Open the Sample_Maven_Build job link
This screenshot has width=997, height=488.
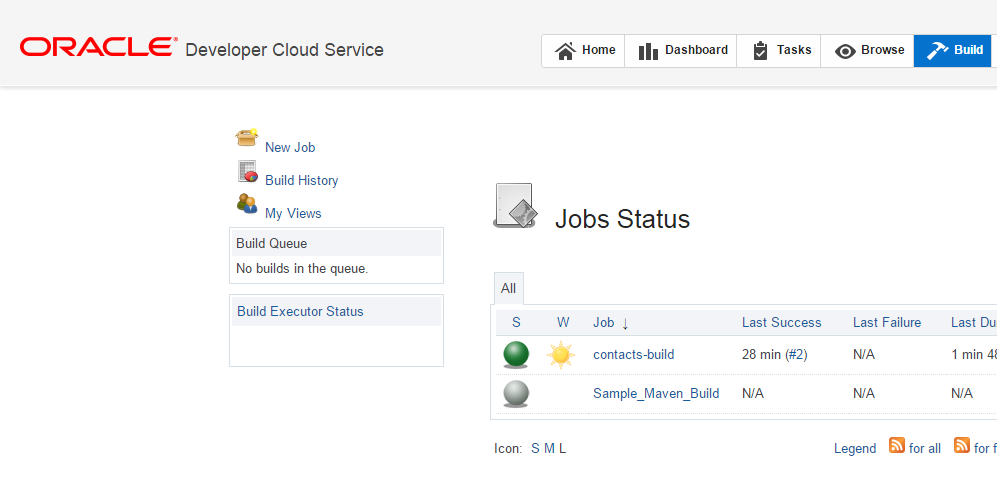pyautogui.click(x=656, y=393)
